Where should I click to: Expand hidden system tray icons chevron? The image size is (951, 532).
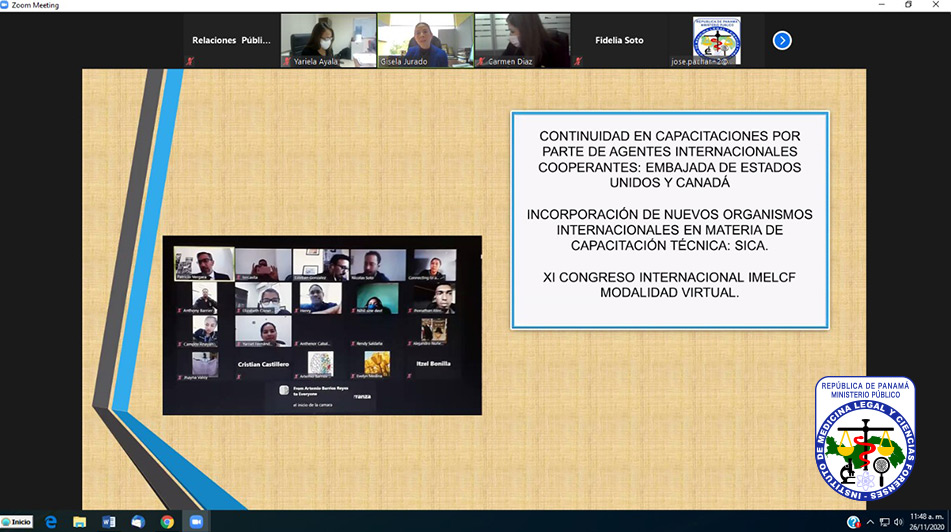[870, 522]
